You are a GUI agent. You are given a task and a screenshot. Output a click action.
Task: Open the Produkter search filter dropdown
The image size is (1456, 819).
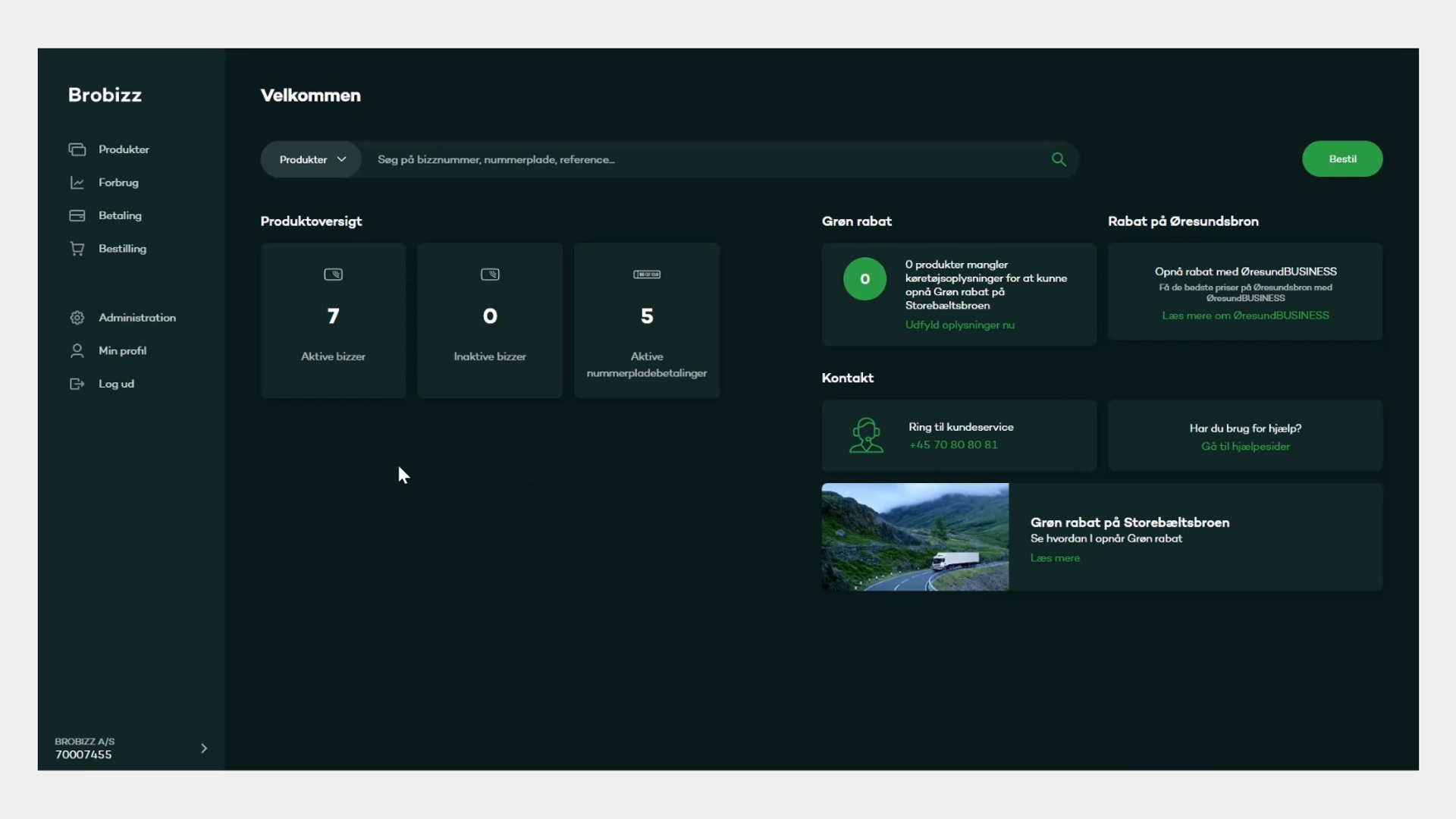312,159
